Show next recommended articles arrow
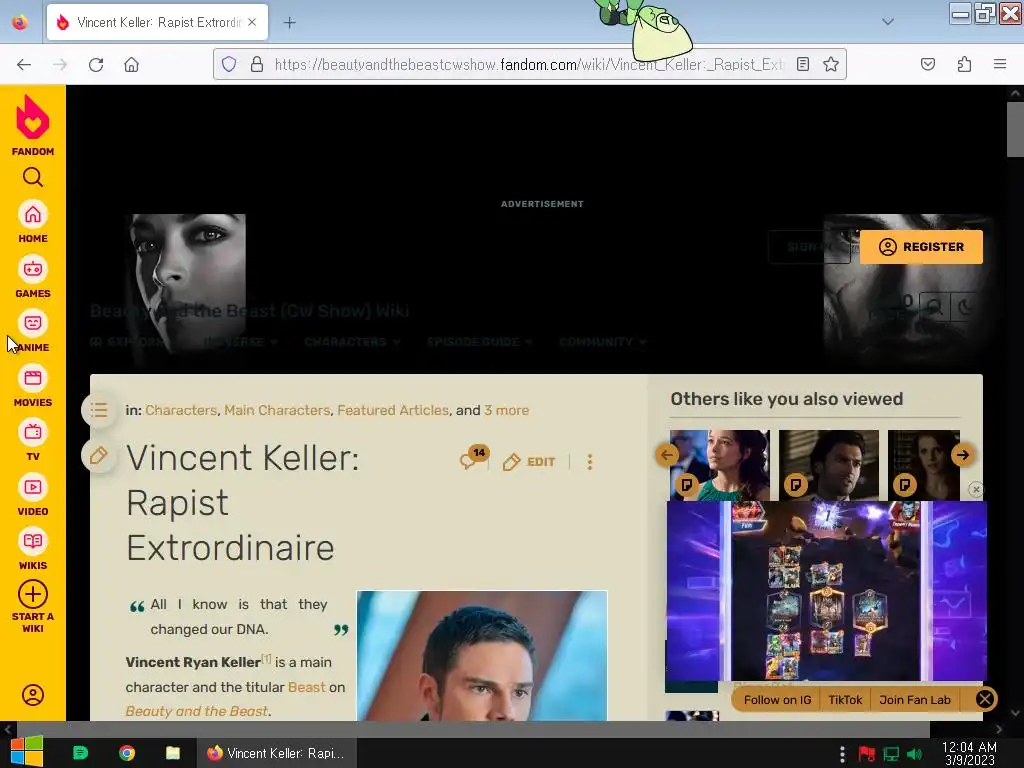This screenshot has height=768, width=1024. click(963, 455)
